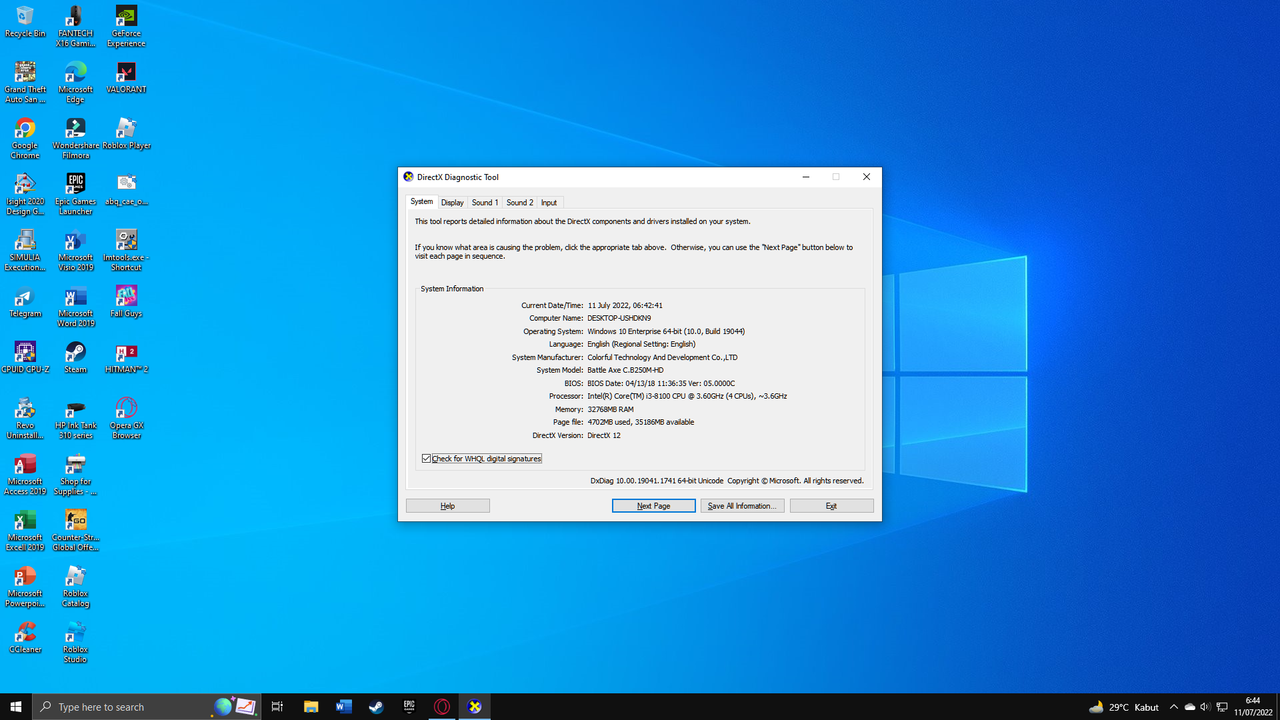The image size is (1280, 720).
Task: Close the DirectX Diagnostic Tool window
Action: [866, 177]
